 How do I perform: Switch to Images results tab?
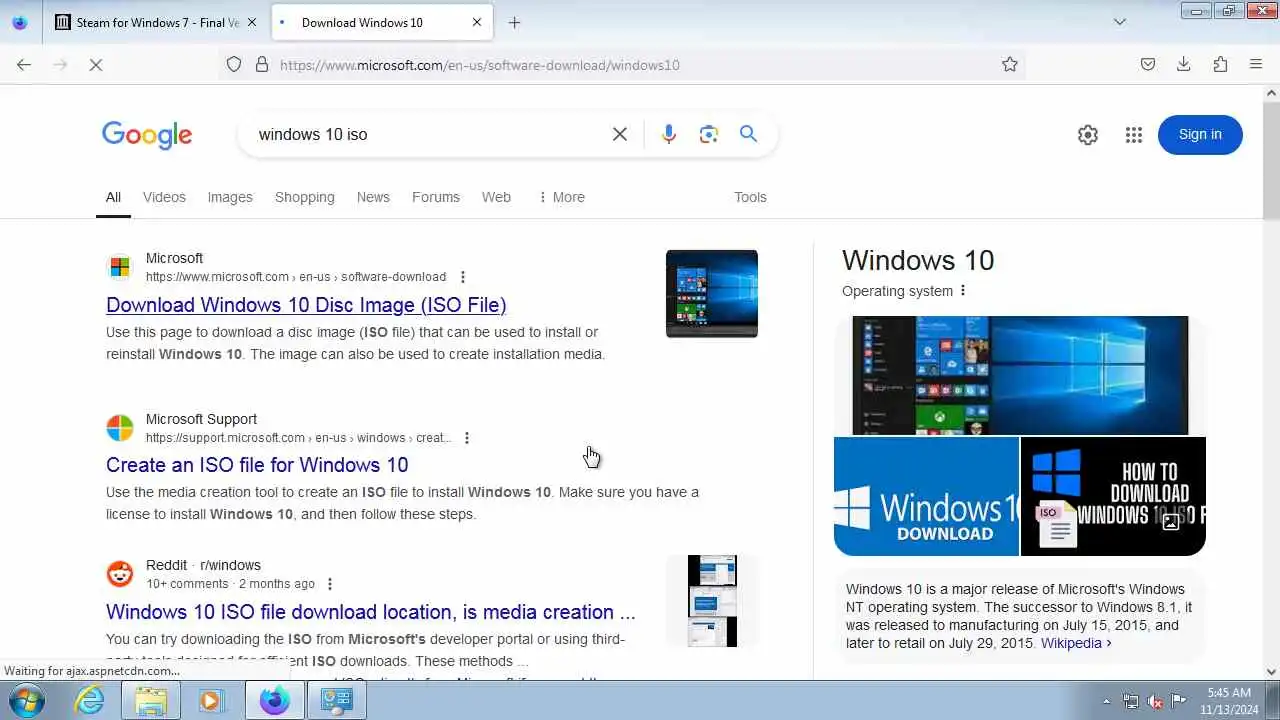(x=230, y=197)
